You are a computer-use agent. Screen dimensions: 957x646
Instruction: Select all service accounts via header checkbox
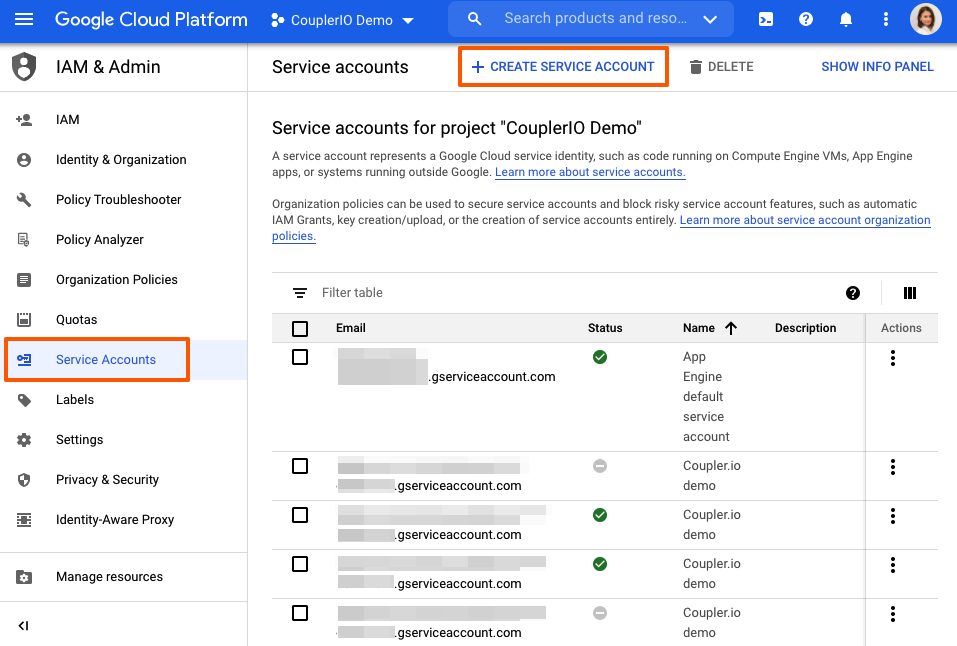tap(299, 327)
